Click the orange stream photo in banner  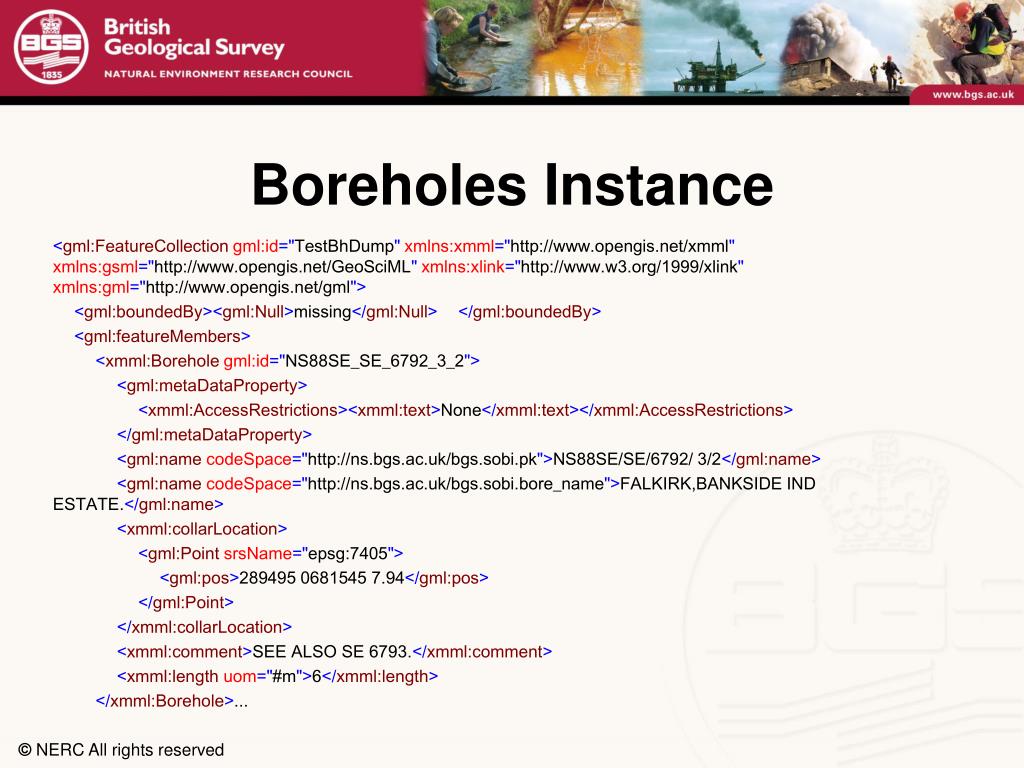pos(587,47)
